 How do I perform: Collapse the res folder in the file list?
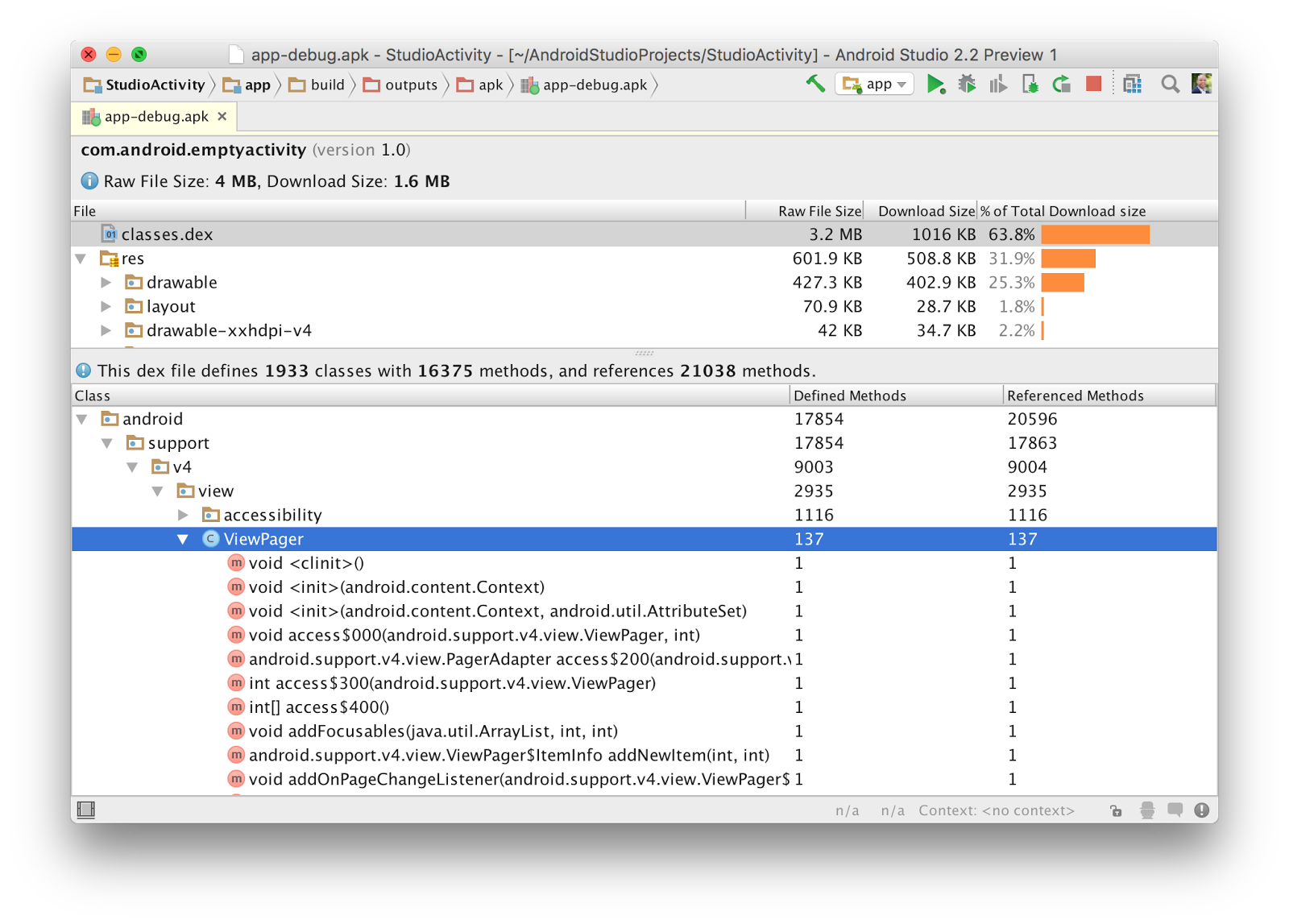tap(79, 259)
